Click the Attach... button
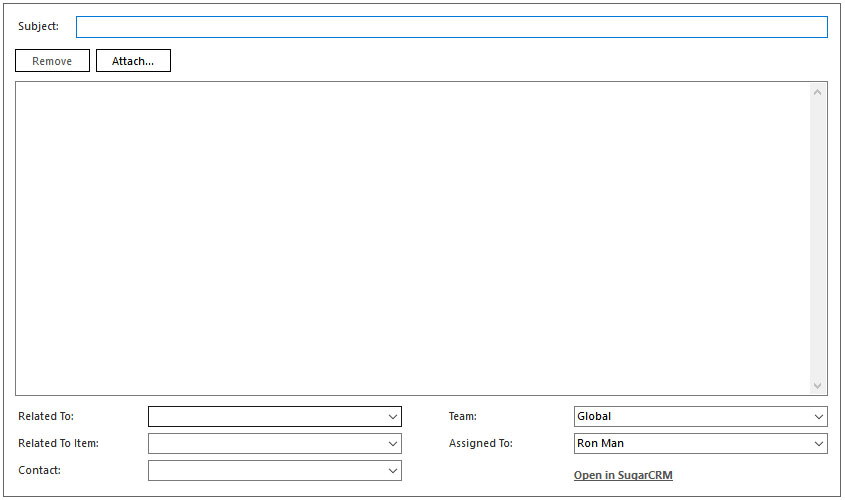This screenshot has height=500, width=845. [x=133, y=61]
